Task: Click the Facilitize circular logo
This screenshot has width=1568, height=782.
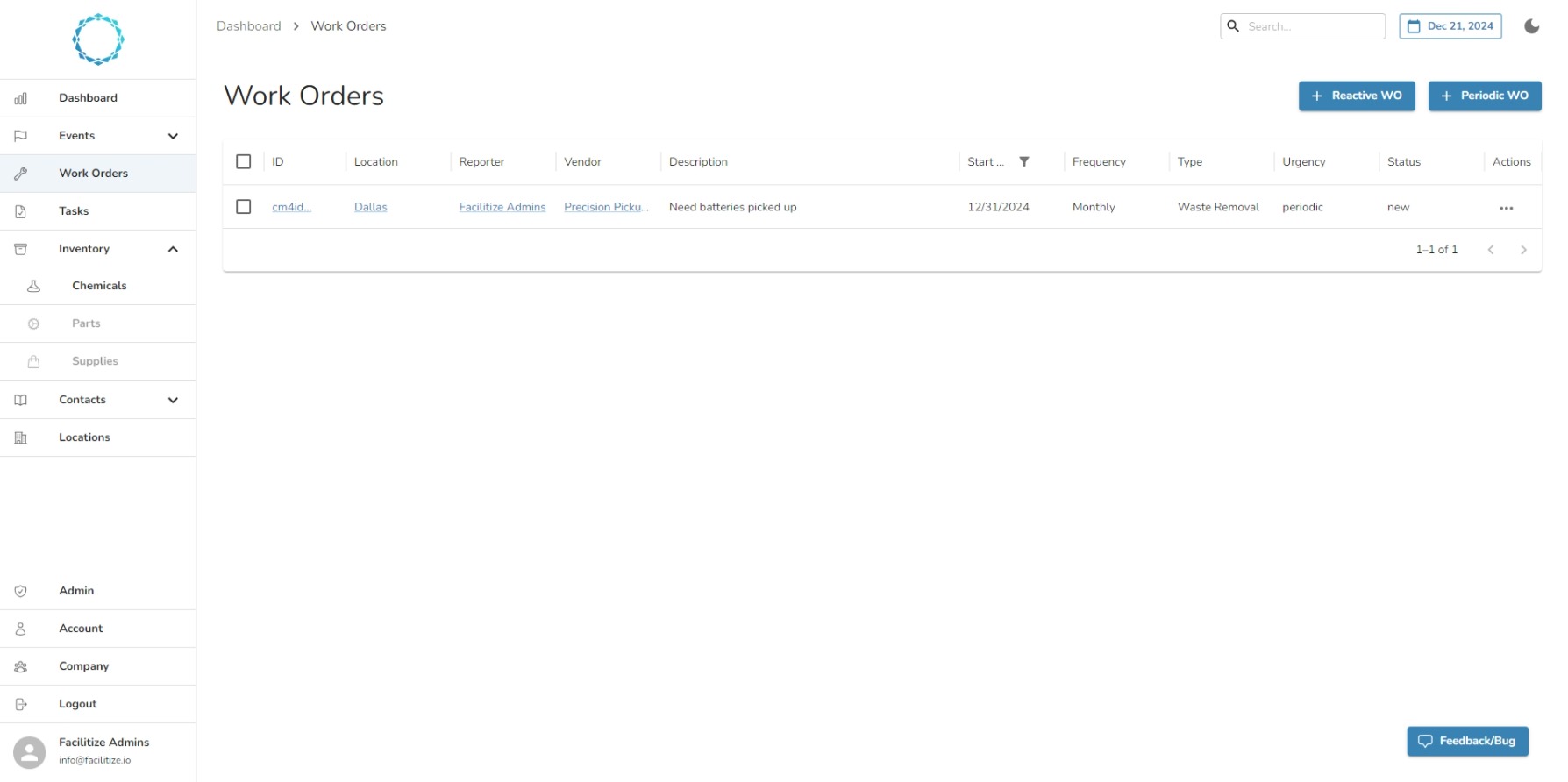Action: (x=98, y=39)
